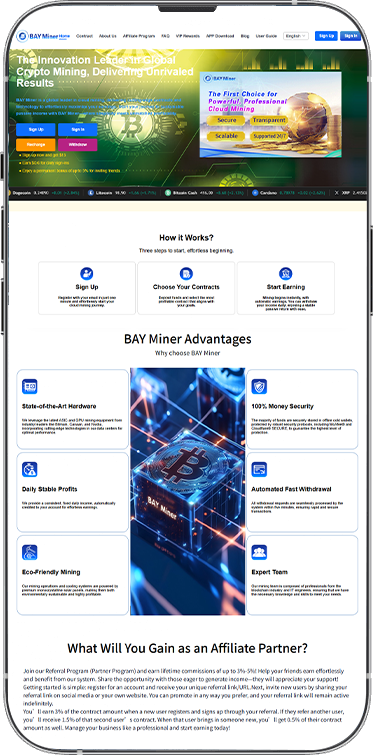The image size is (374, 755).
Task: Click the 100% Money Security shield icon
Action: [x=259, y=386]
